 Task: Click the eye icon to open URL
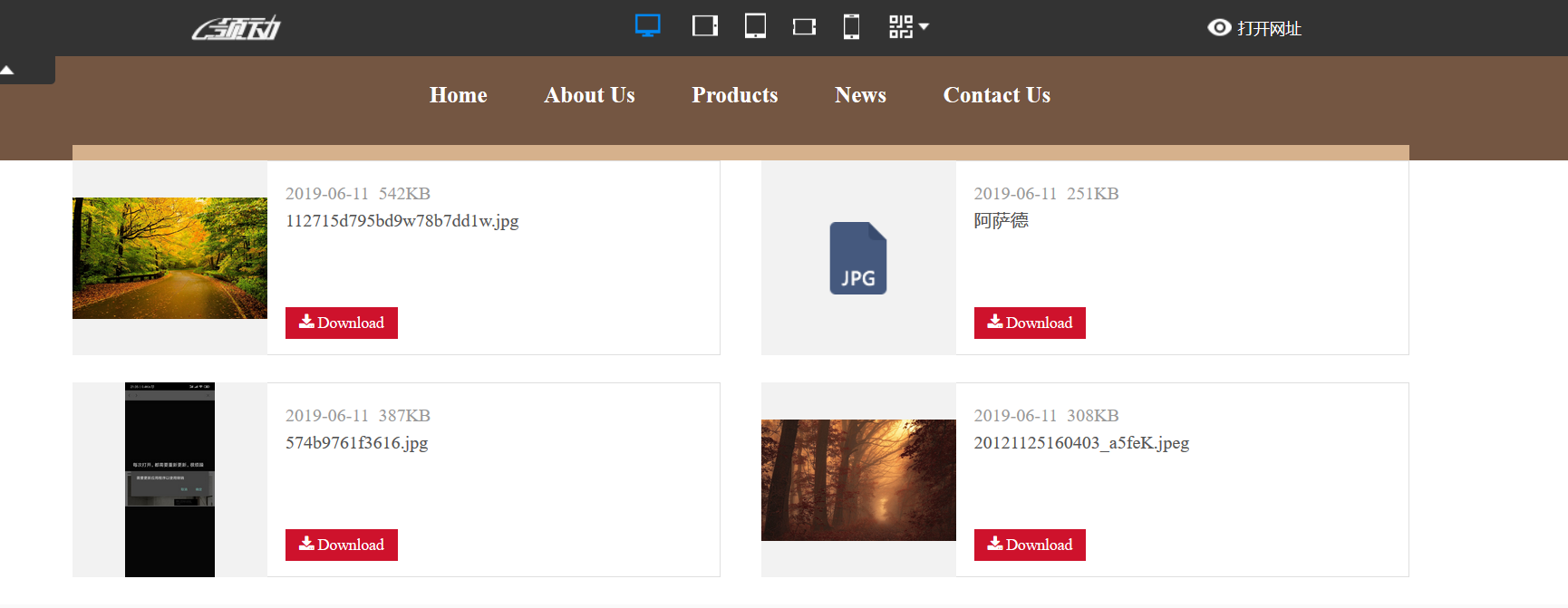(1219, 28)
